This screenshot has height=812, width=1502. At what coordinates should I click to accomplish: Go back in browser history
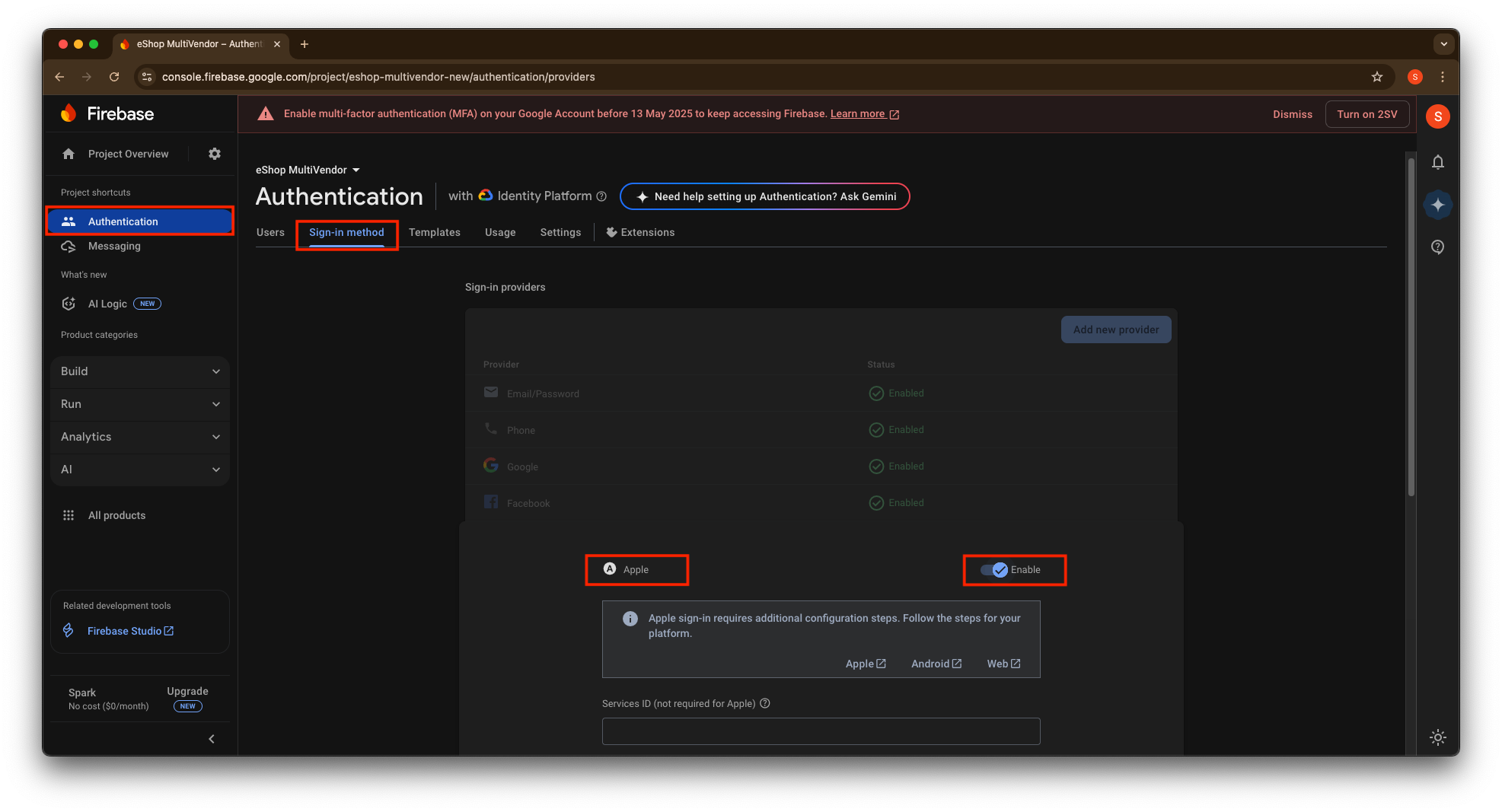pos(59,77)
